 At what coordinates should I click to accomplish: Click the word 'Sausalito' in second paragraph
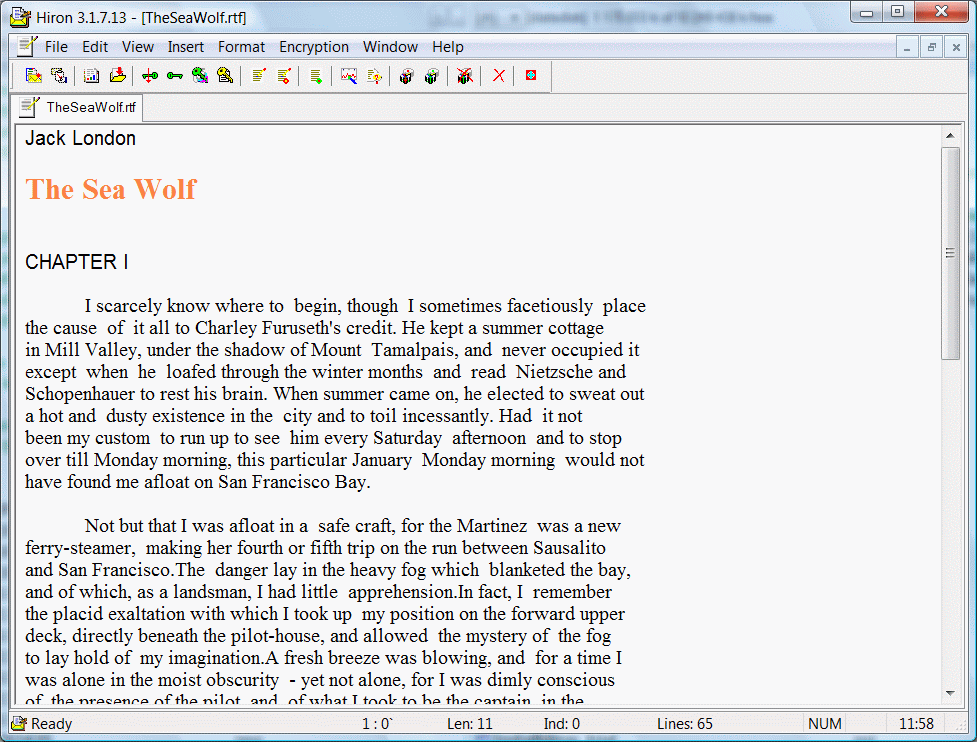tap(570, 548)
